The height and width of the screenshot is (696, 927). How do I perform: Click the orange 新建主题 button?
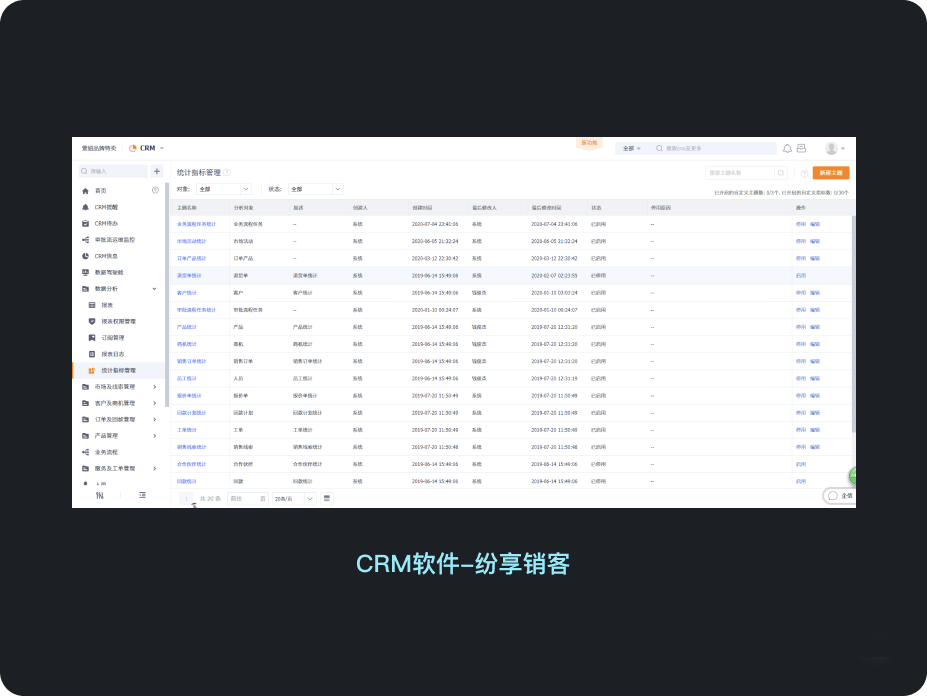click(831, 173)
